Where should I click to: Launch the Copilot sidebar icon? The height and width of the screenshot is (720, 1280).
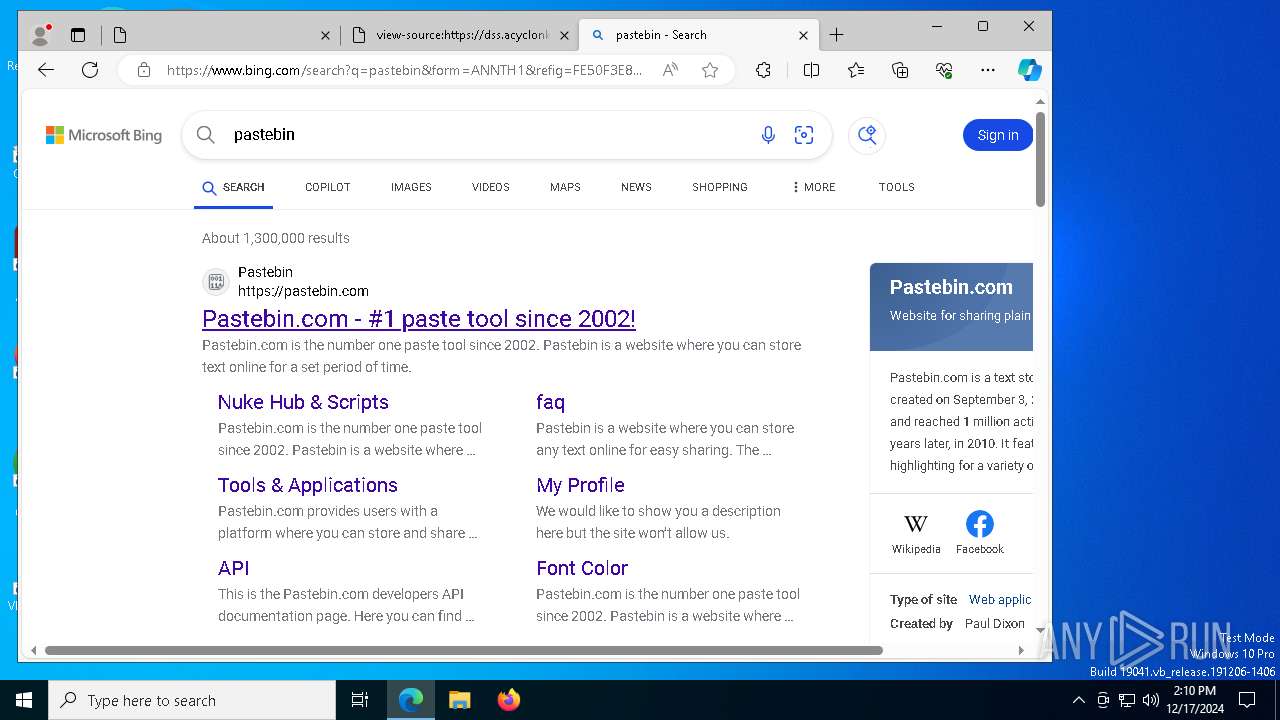coord(1030,70)
